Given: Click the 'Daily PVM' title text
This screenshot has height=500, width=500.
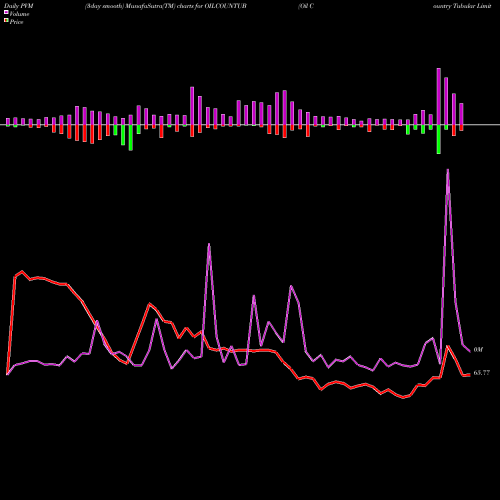Looking at the screenshot, I should (x=19, y=6).
